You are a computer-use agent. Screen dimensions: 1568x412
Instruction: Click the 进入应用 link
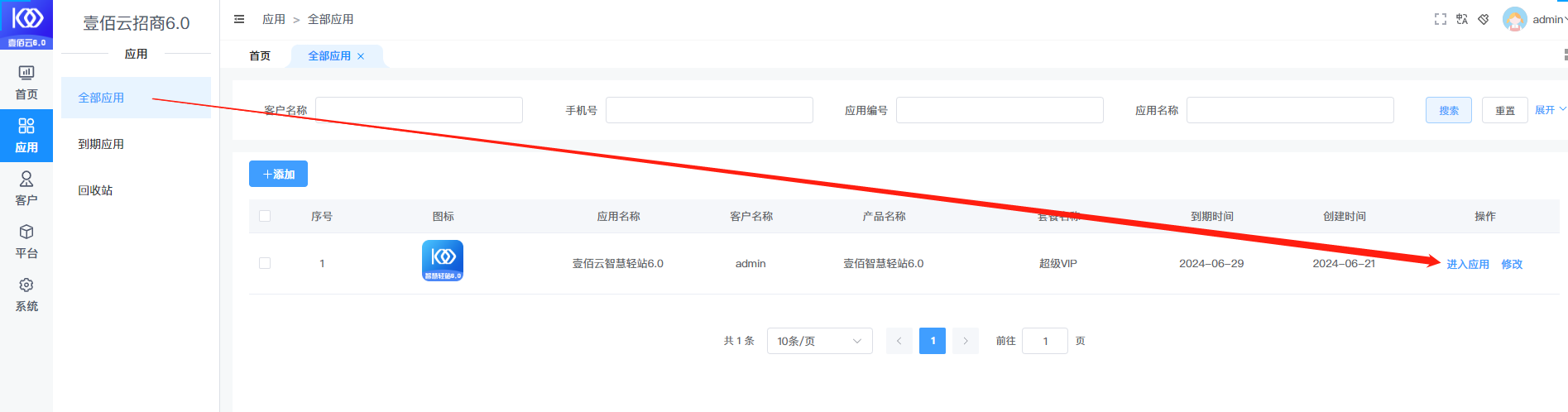click(1468, 264)
